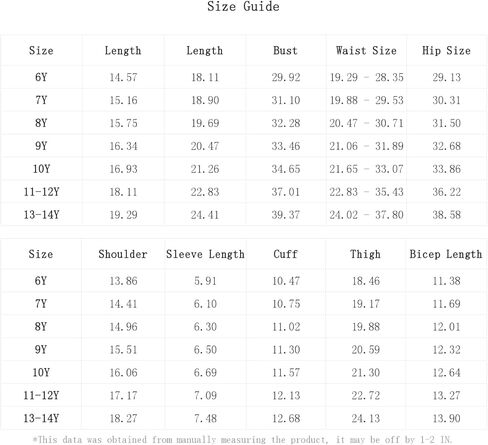This screenshot has width=488, height=445.
Task: Click the Shoulder column header
Action: point(123,254)
